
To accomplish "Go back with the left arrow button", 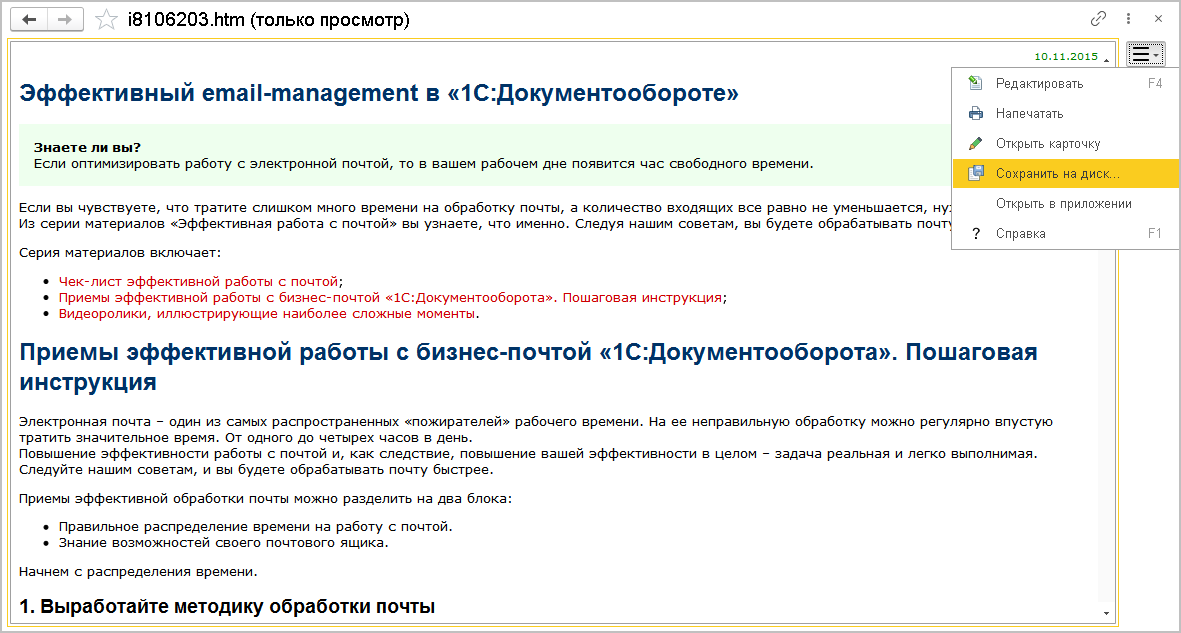I will (31, 20).
